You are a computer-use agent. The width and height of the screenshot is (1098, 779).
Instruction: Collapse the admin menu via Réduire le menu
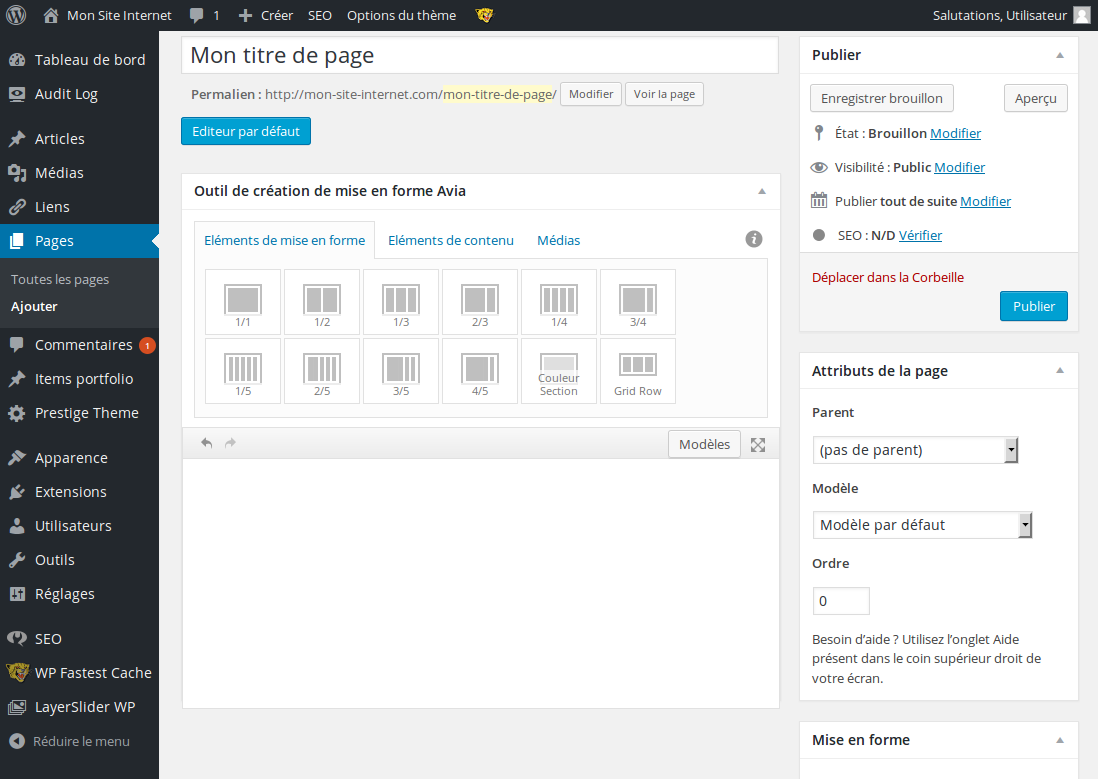click(70, 741)
